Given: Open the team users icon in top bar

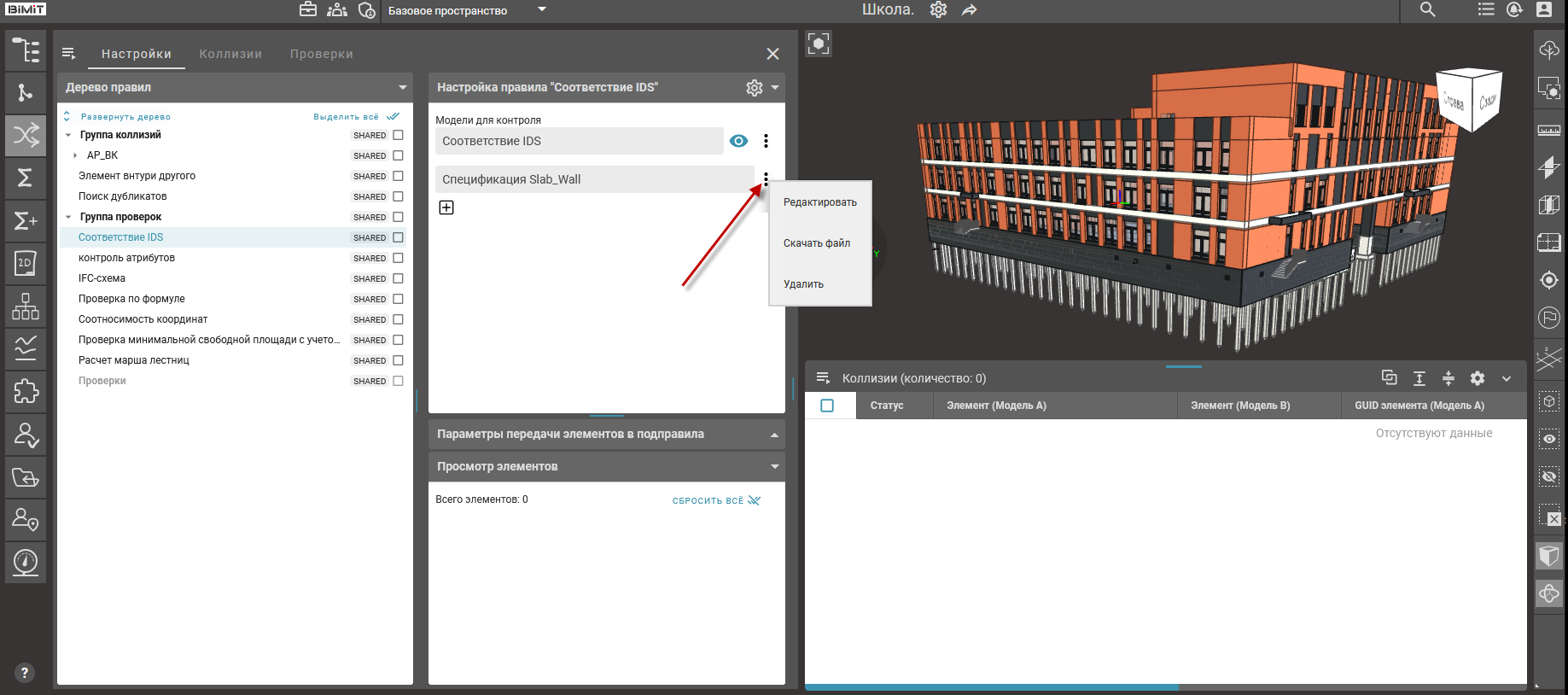Looking at the screenshot, I should click(337, 9).
